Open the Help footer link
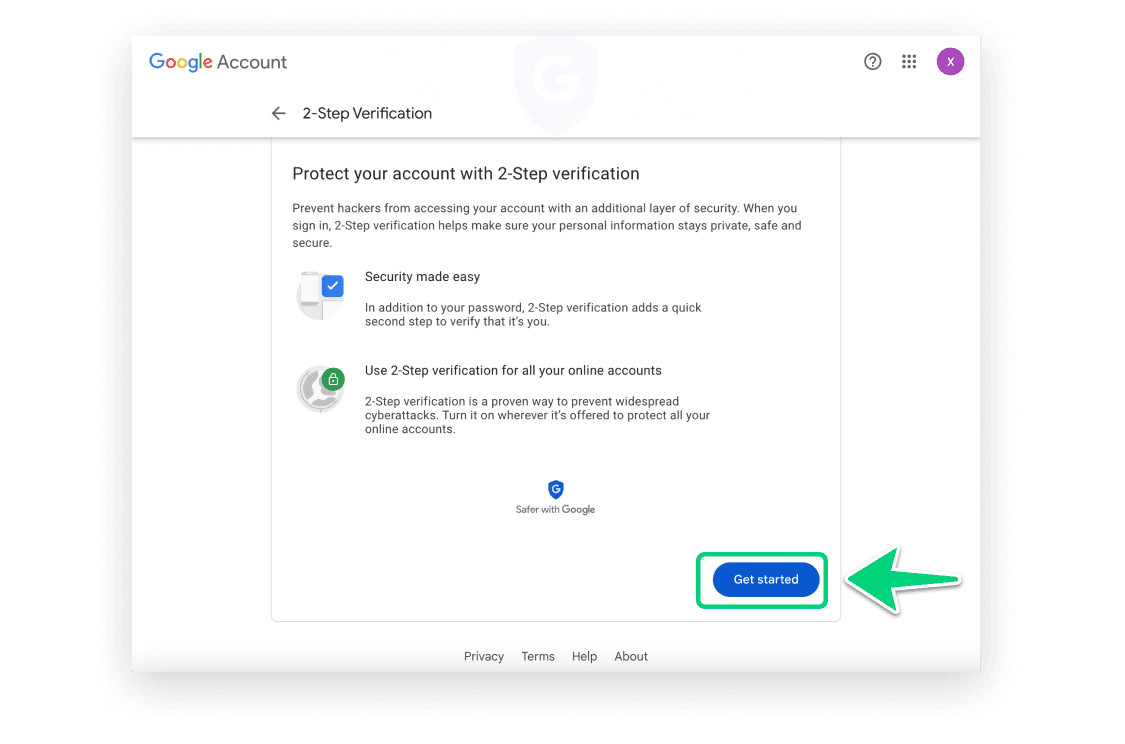The width and height of the screenshot is (1125, 744). [x=584, y=656]
